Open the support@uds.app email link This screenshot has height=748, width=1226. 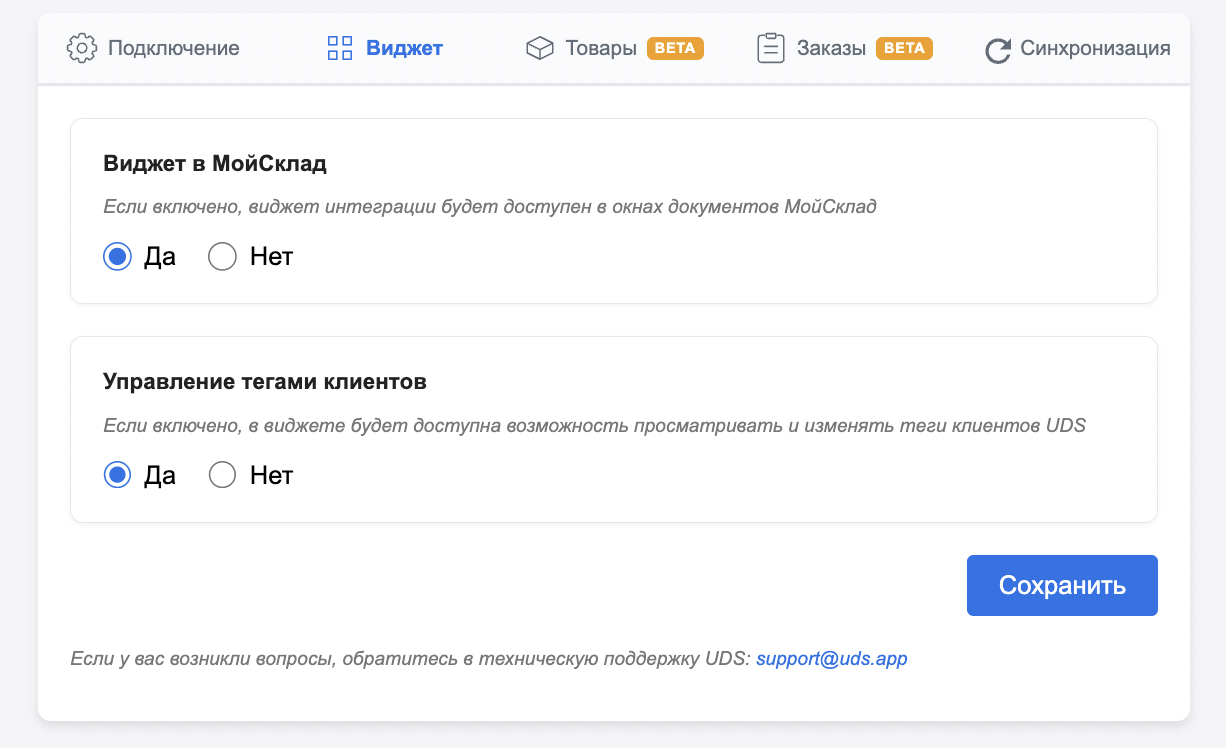click(x=832, y=659)
